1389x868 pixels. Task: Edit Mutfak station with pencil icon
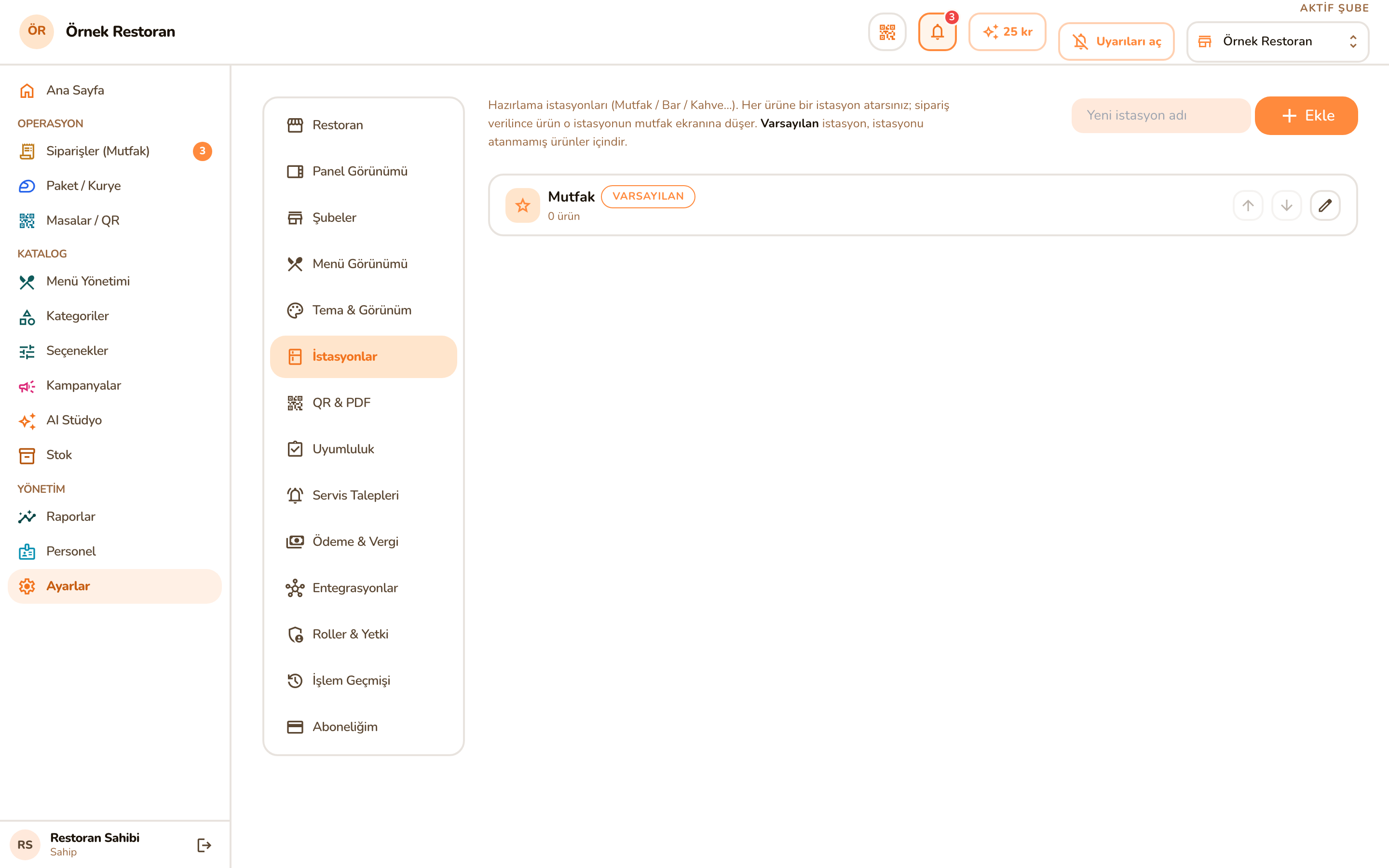coord(1325,205)
